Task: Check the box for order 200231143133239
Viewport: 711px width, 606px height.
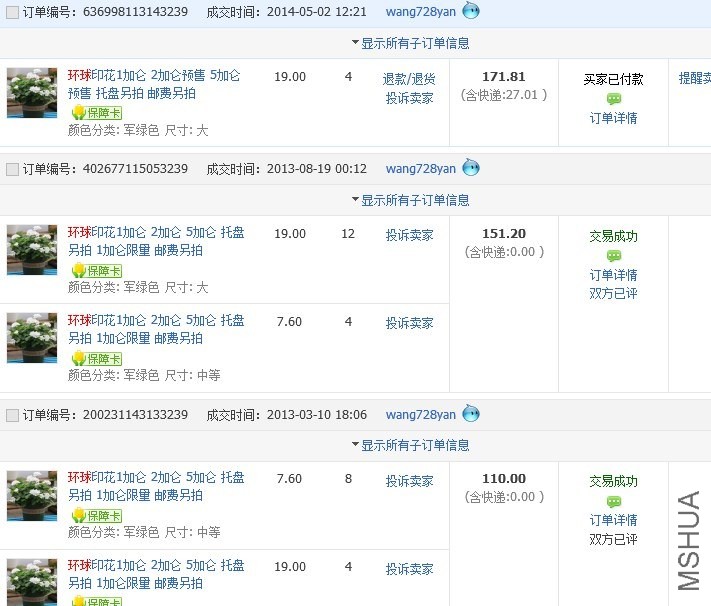Action: point(12,415)
